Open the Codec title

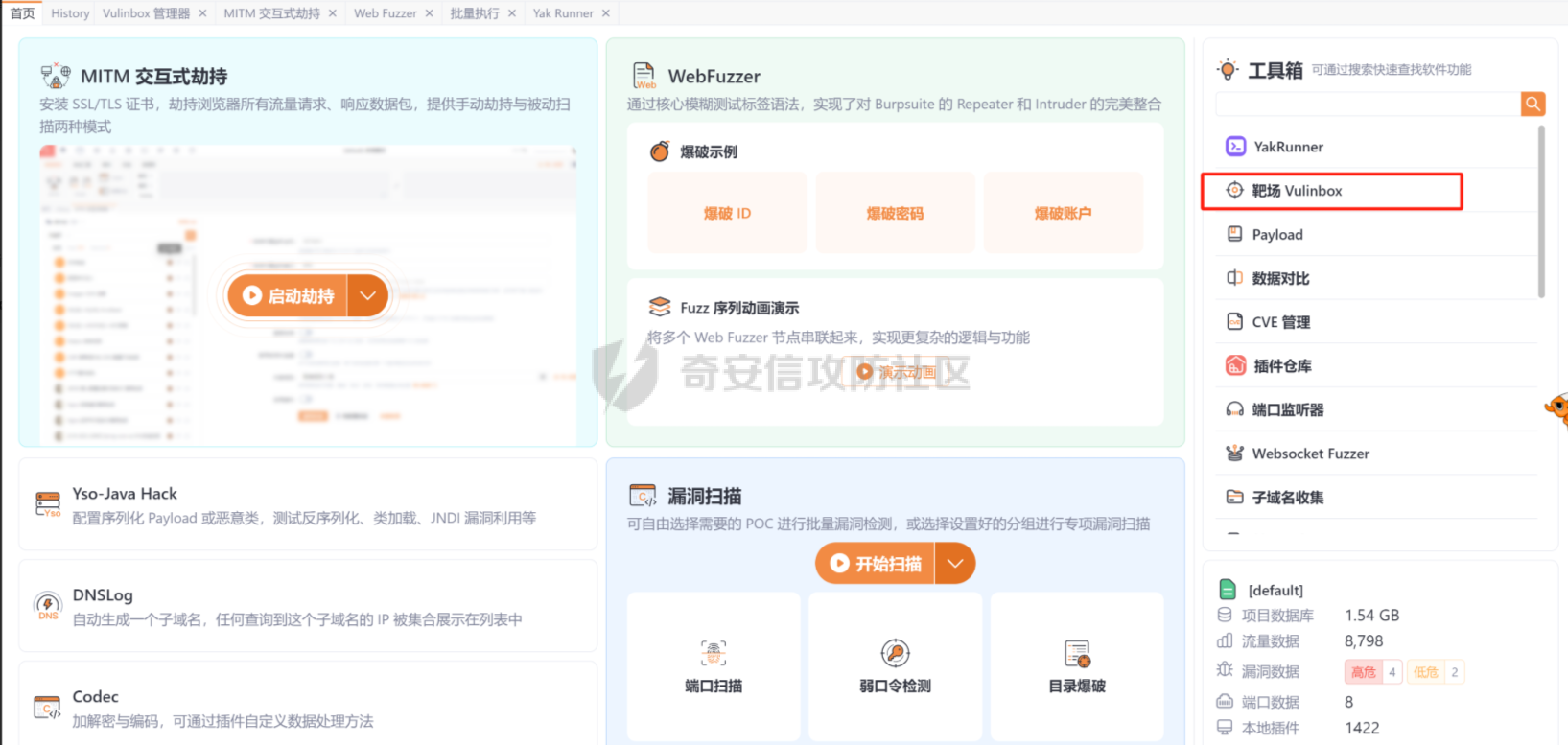(x=96, y=697)
